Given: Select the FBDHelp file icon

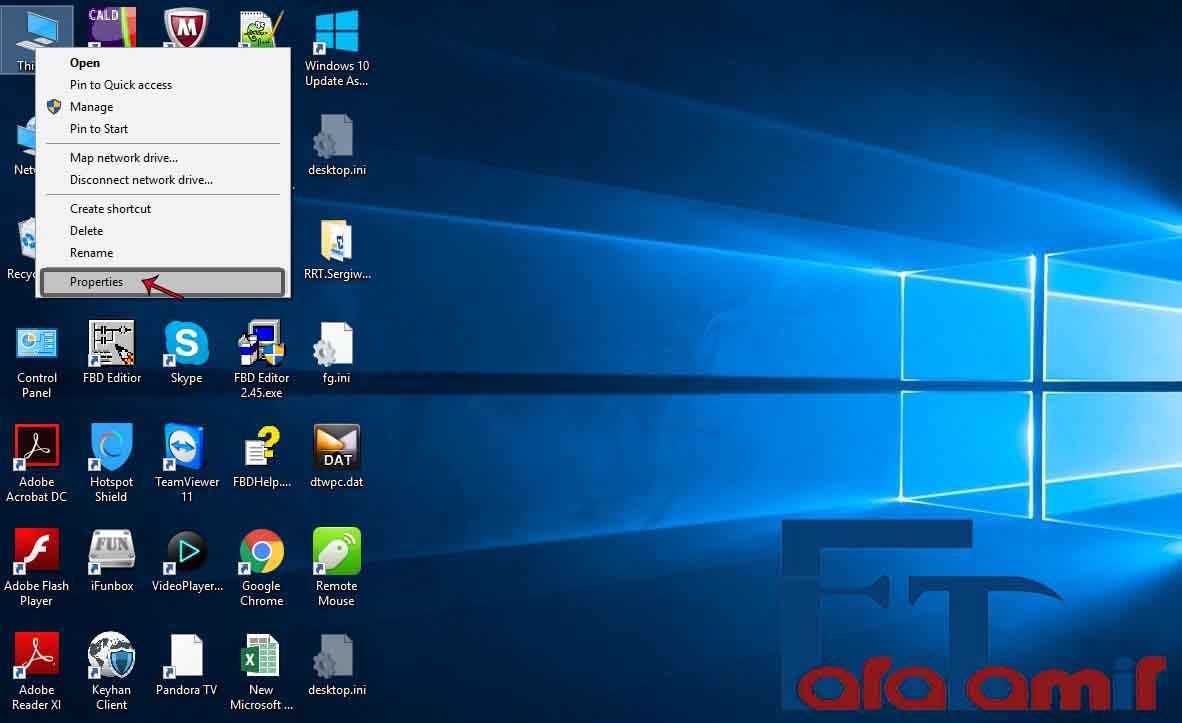Looking at the screenshot, I should point(261,448).
